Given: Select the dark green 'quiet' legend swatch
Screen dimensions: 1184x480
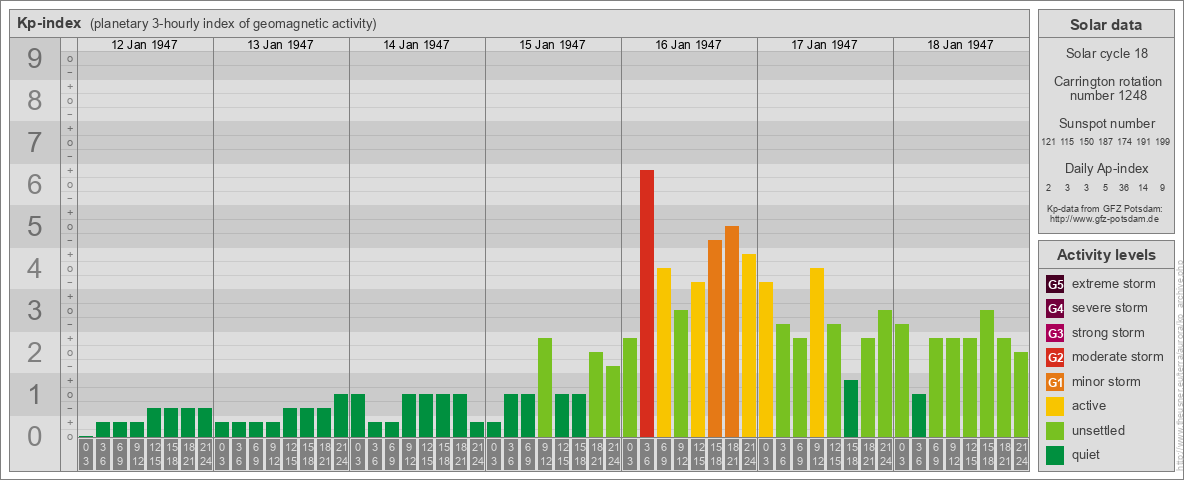Looking at the screenshot, I should 1055,454.
